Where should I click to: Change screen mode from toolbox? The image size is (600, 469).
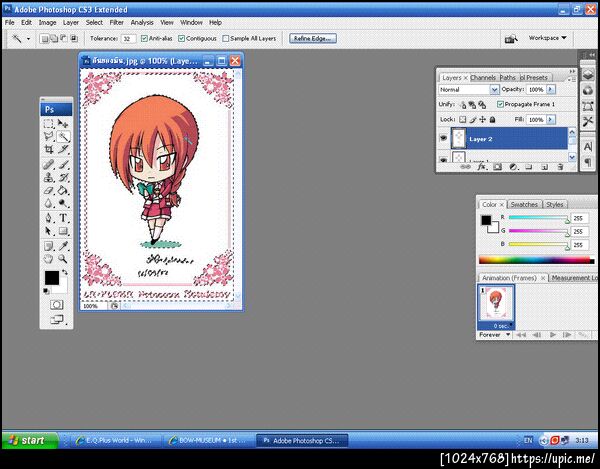[57, 319]
